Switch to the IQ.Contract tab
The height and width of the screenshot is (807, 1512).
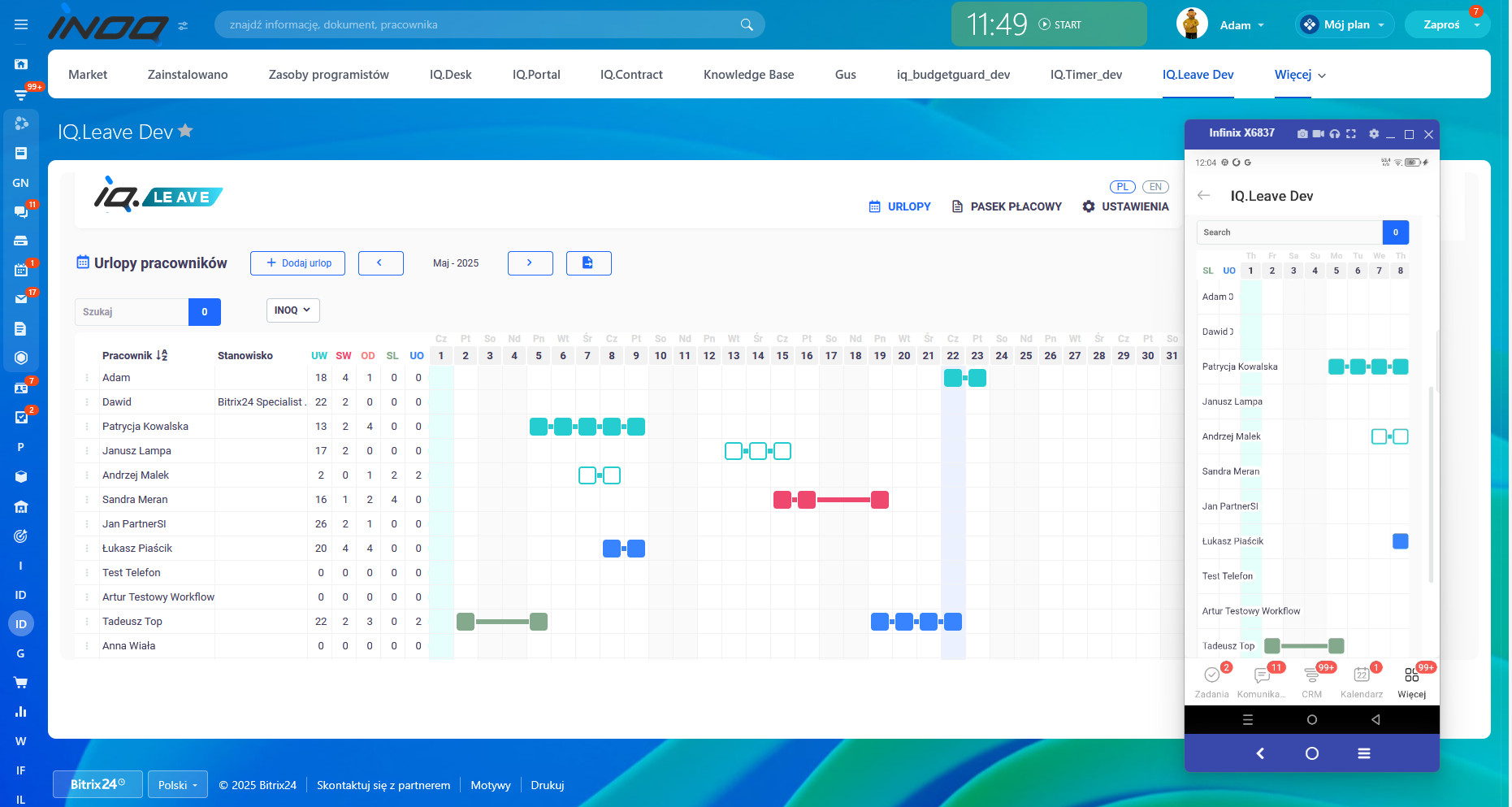click(x=631, y=75)
